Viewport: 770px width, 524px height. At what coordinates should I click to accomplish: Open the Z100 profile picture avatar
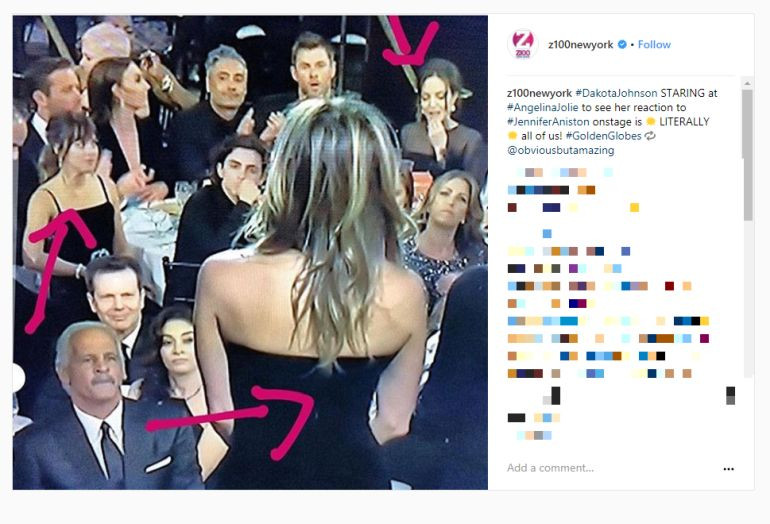point(522,44)
